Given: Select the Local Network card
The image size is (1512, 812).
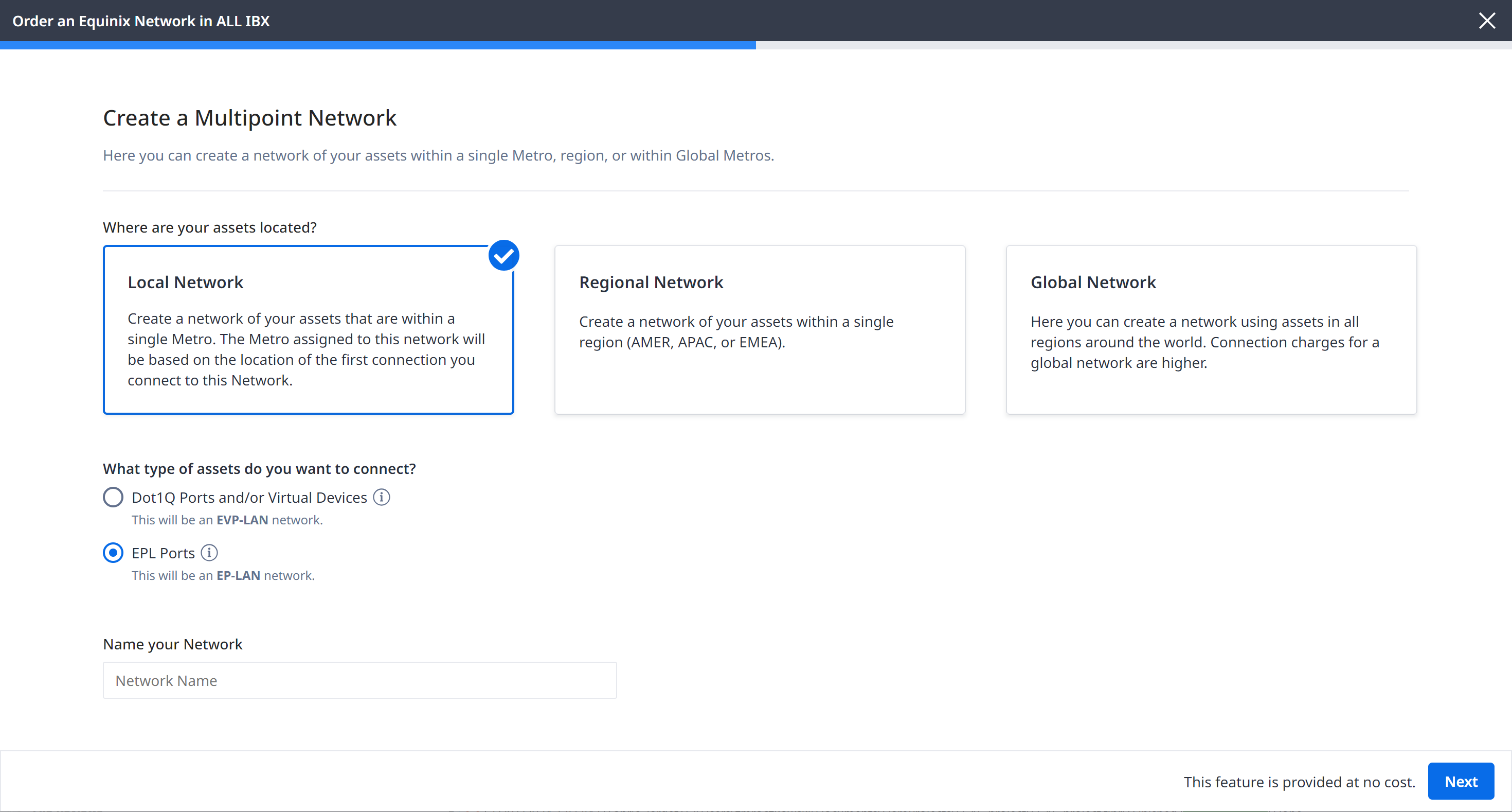Looking at the screenshot, I should tap(308, 329).
